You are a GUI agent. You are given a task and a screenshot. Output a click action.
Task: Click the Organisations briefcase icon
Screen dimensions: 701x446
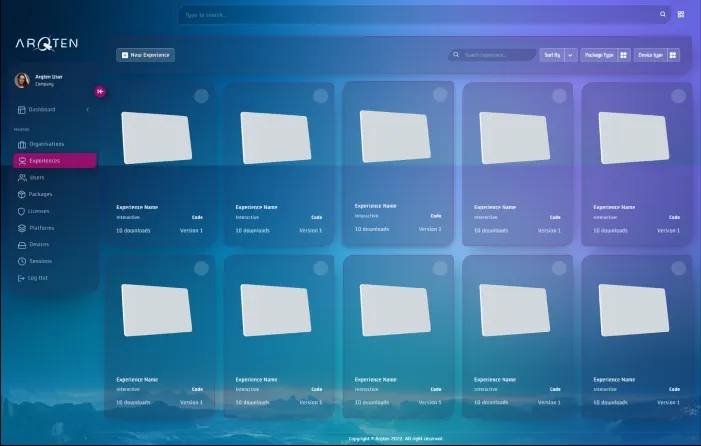[x=22, y=144]
